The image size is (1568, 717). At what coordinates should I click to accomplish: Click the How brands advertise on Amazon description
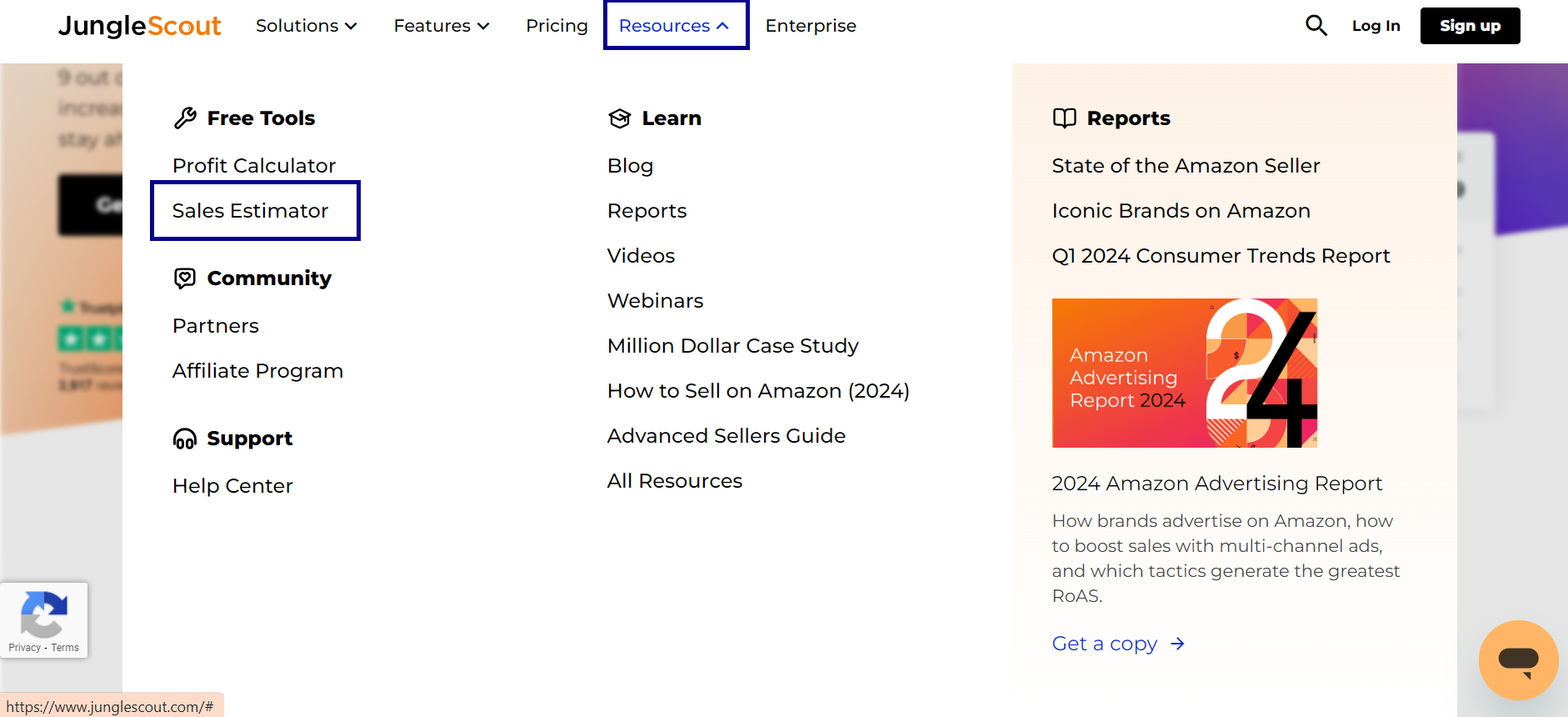(x=1226, y=559)
